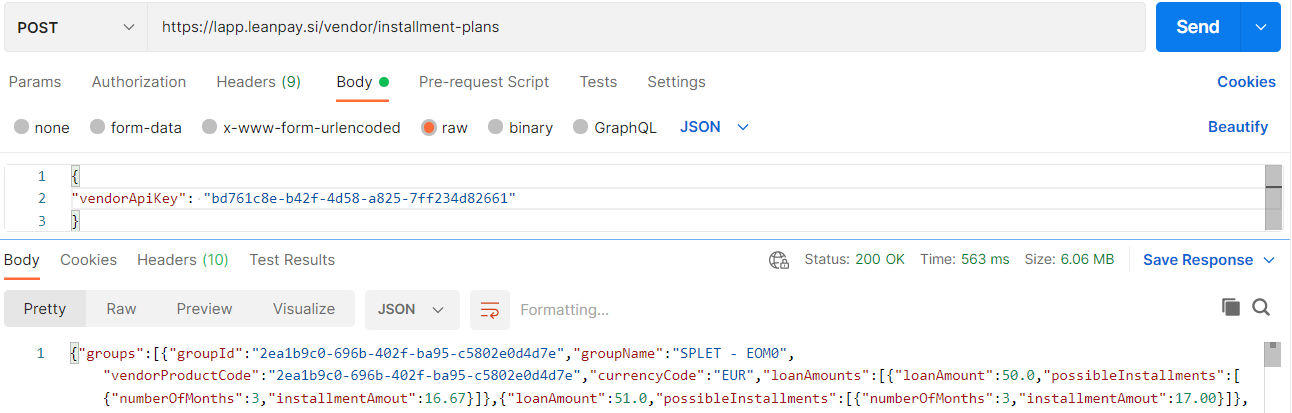The width and height of the screenshot is (1292, 413).
Task: Open the Pre-request Script tab
Action: (x=484, y=82)
